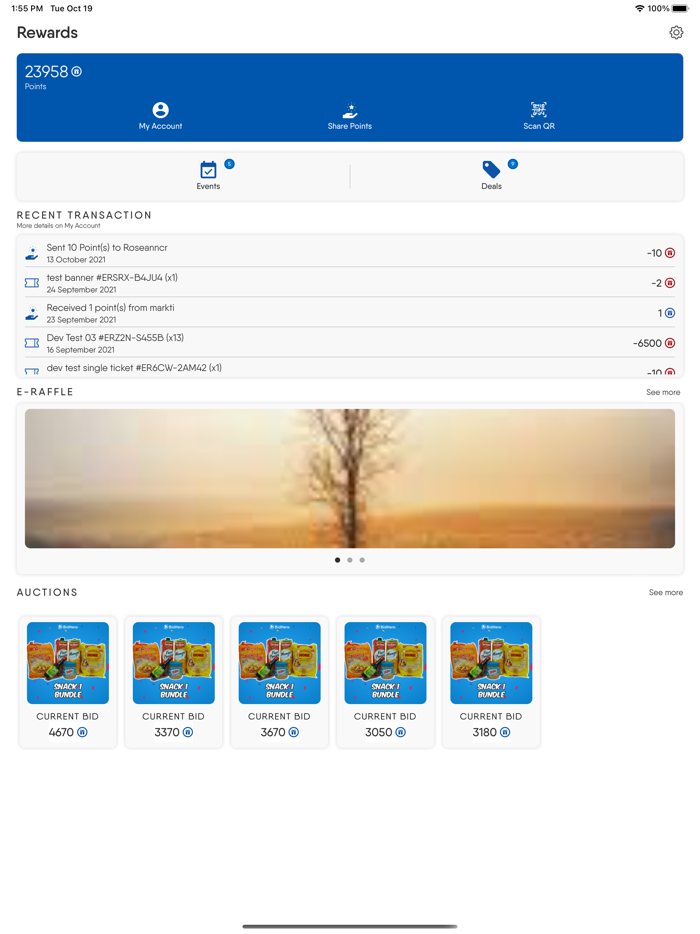The image size is (700, 934).
Task: Click share icon on Received 1 point row
Action: point(32,313)
